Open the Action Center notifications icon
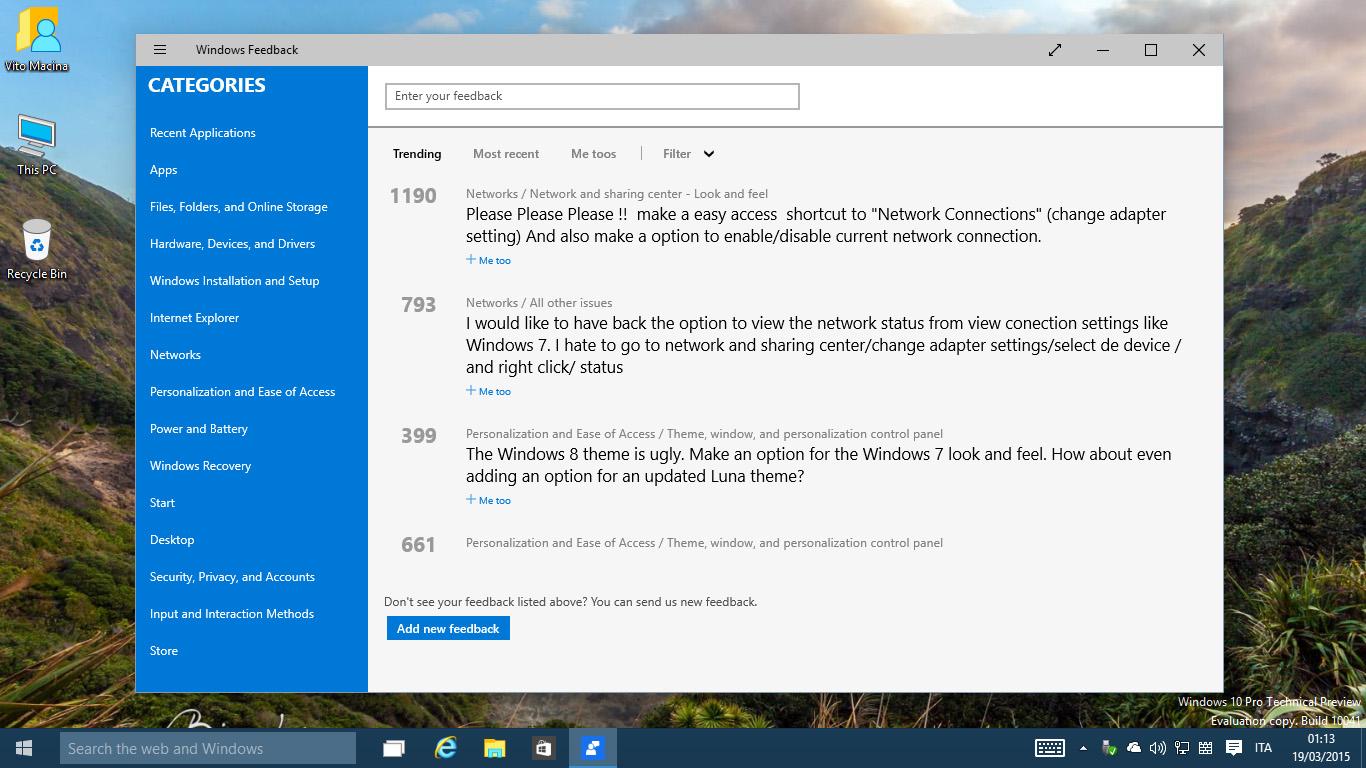The height and width of the screenshot is (768, 1366). [x=1234, y=748]
